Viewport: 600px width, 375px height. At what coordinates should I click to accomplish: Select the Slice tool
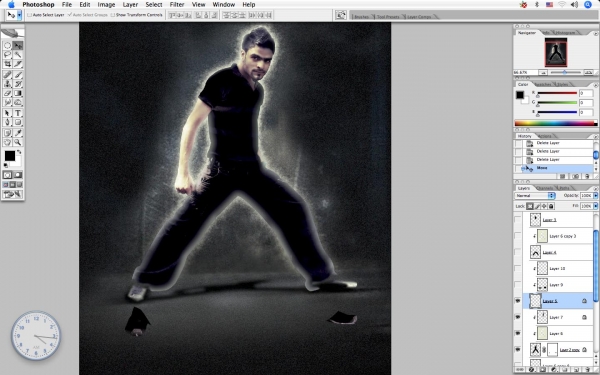(x=18, y=64)
